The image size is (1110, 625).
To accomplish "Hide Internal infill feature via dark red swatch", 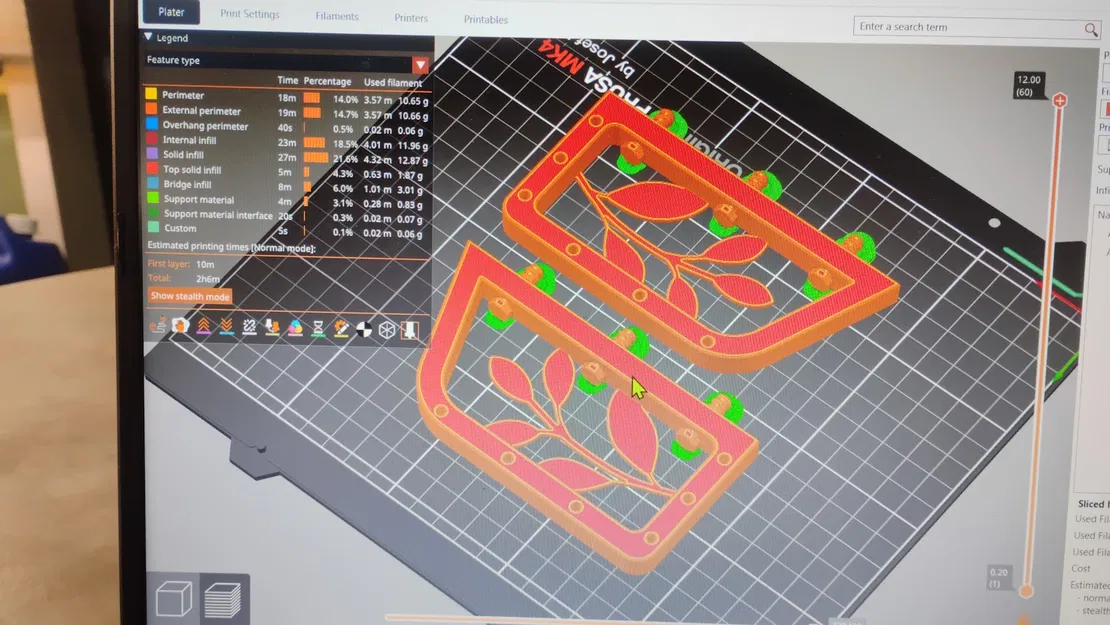I will click(151, 139).
